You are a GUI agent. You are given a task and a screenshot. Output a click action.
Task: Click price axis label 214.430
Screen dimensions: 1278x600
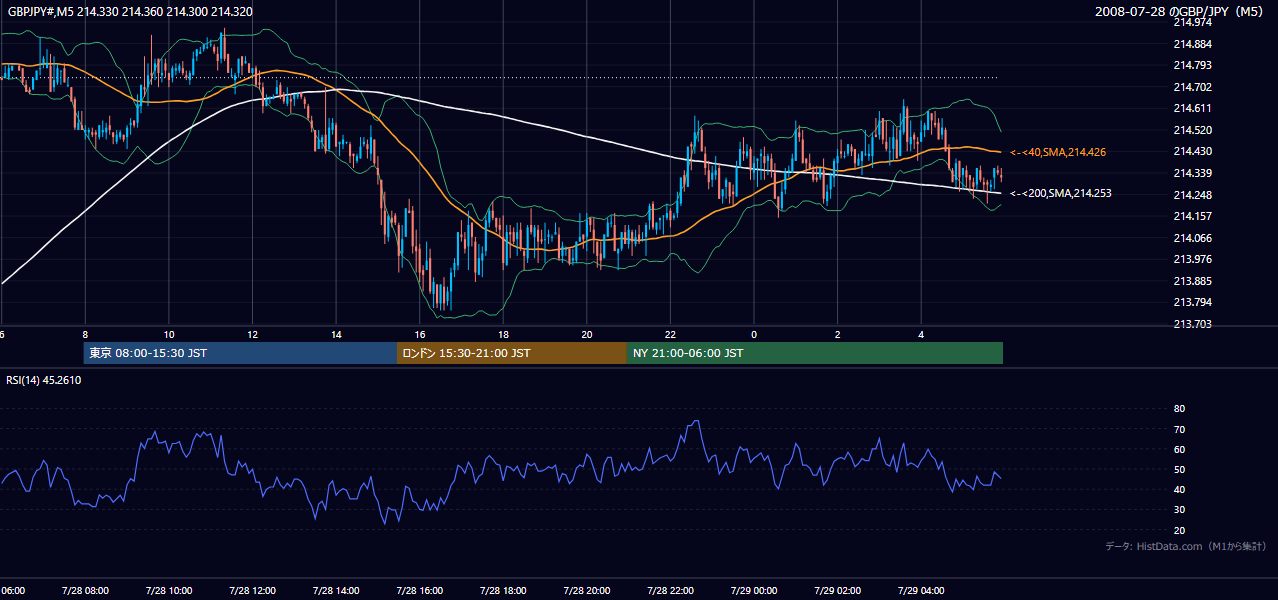[x=1191, y=152]
